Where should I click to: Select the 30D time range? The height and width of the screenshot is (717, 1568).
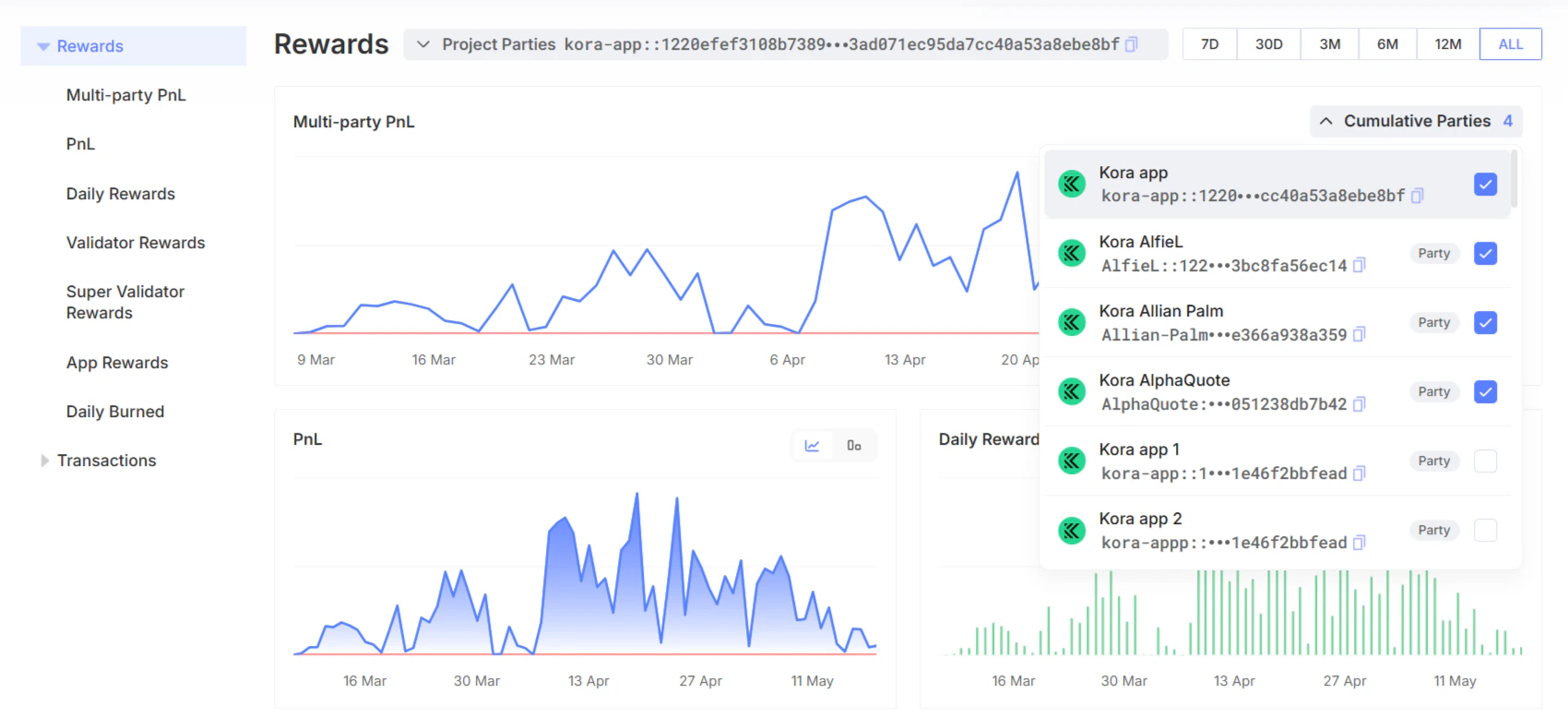[x=1269, y=44]
